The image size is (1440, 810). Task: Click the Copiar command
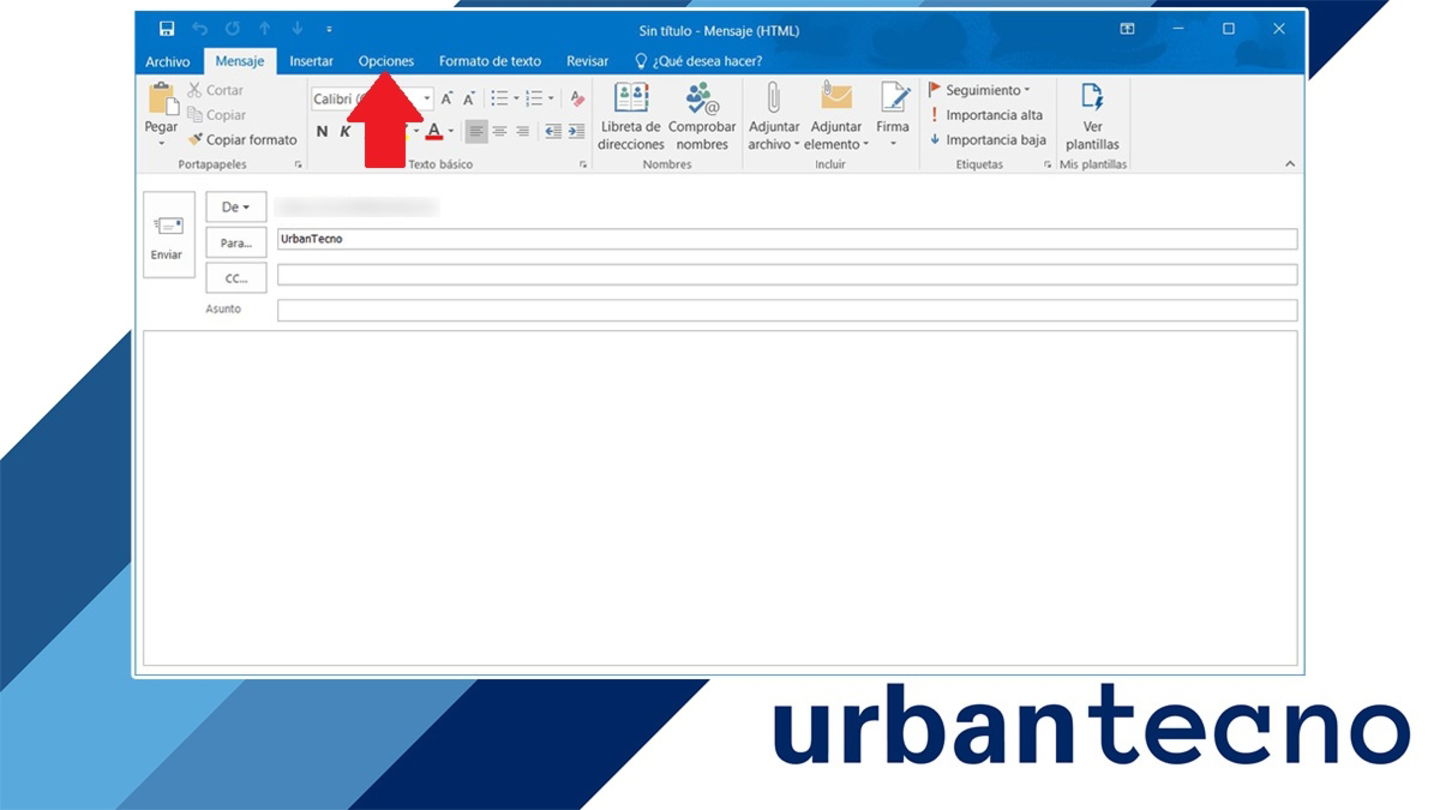[x=217, y=115]
